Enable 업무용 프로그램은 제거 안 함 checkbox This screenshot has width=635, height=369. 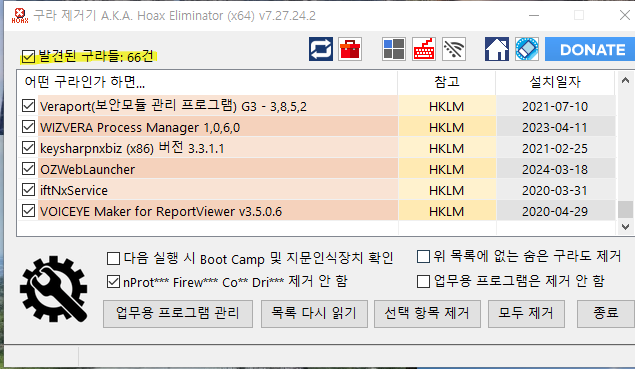coord(423,281)
